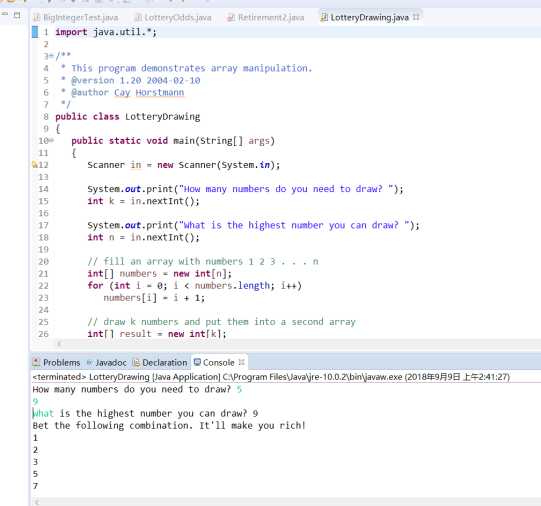
Task: Click the Declaration tab icon
Action: [x=136, y=363]
